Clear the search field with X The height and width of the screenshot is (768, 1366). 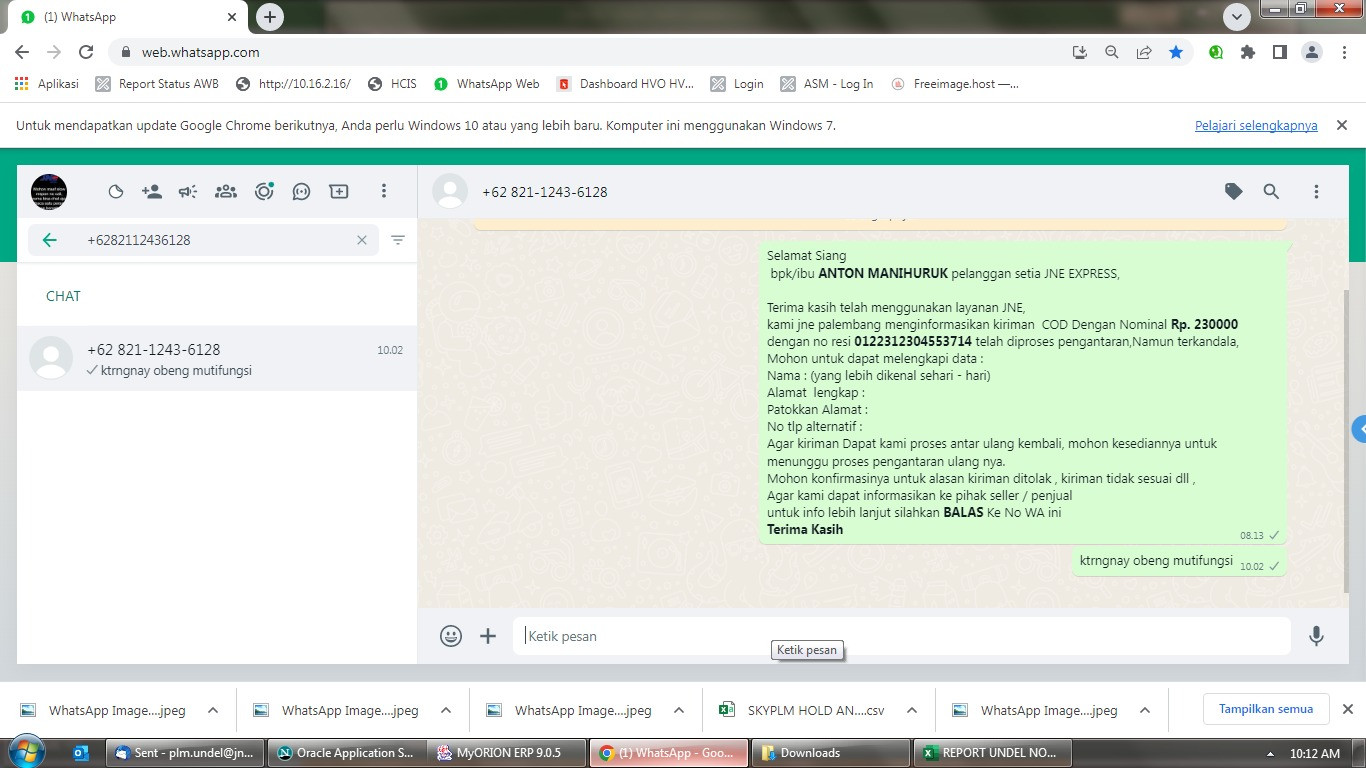362,240
